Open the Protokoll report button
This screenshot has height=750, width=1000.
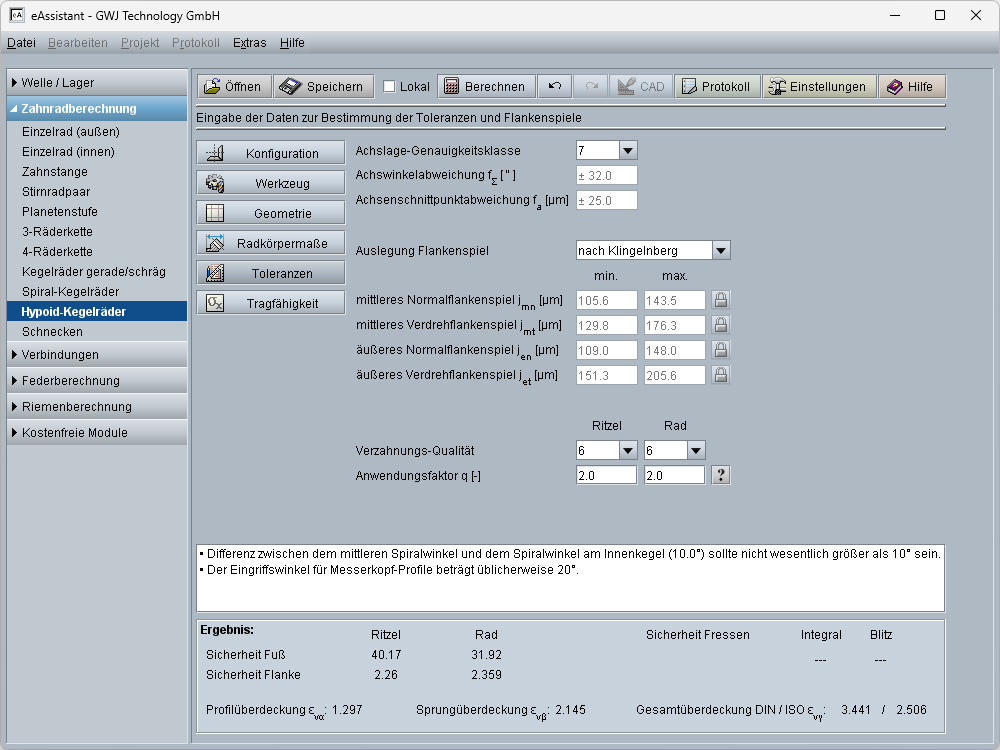click(x=716, y=87)
